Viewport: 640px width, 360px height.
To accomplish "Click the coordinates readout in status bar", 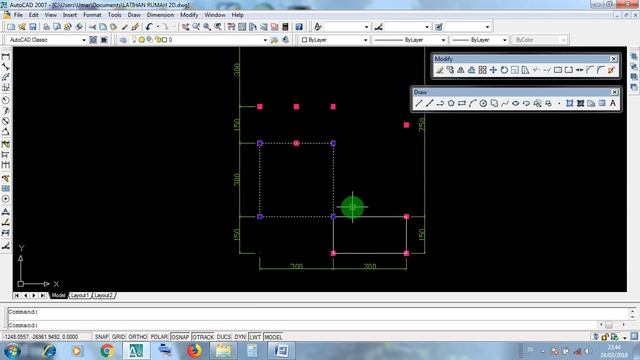I will (47, 337).
